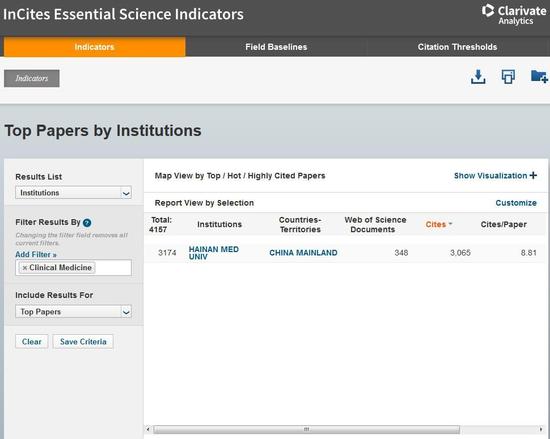The height and width of the screenshot is (439, 550).
Task: Click the InCites Essential Science Indicators title
Action: 123,14
